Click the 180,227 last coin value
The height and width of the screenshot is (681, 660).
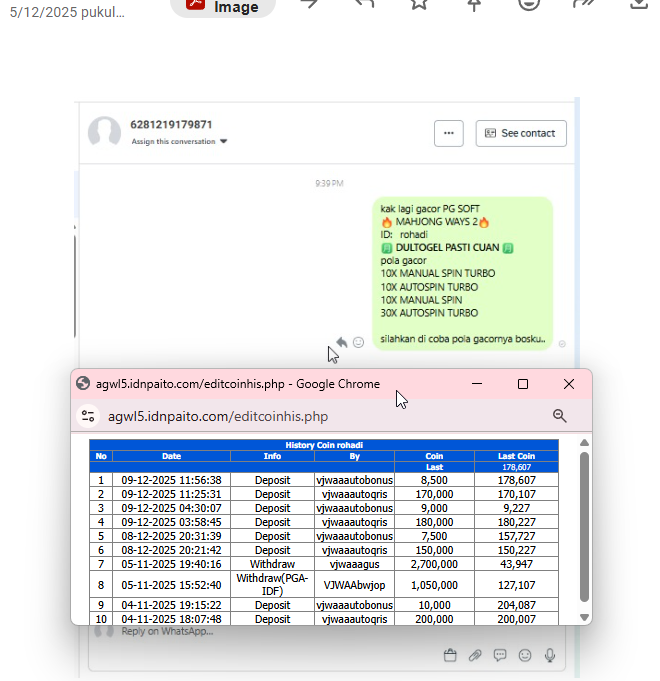click(516, 522)
